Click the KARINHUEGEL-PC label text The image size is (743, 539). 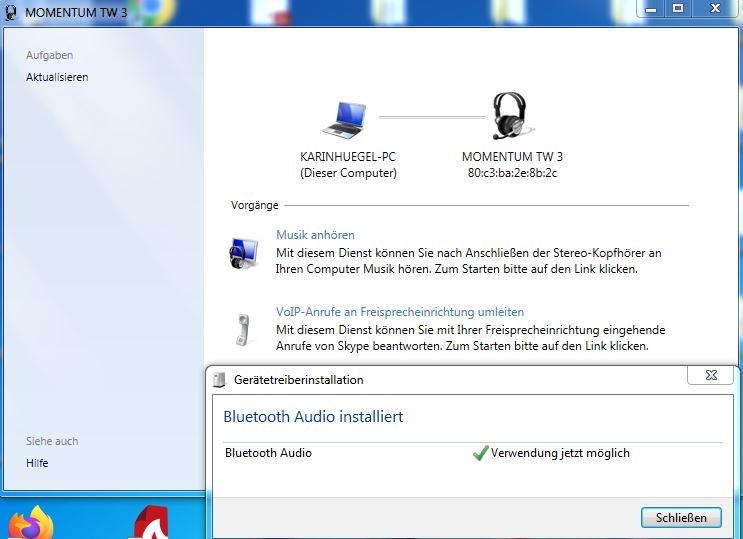pyautogui.click(x=348, y=157)
